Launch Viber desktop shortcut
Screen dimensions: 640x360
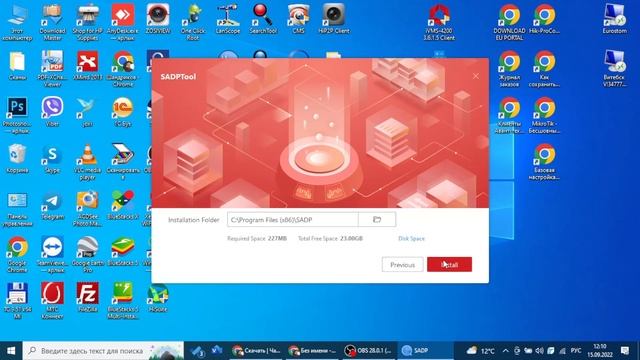(52, 112)
